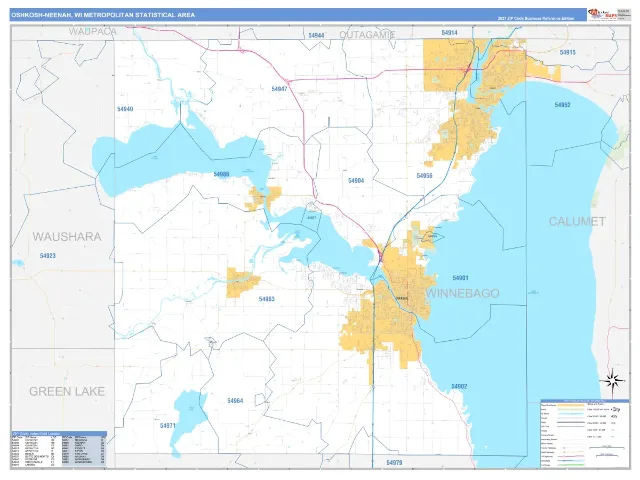
Task: Select ZIP code label 54915
Action: (568, 52)
